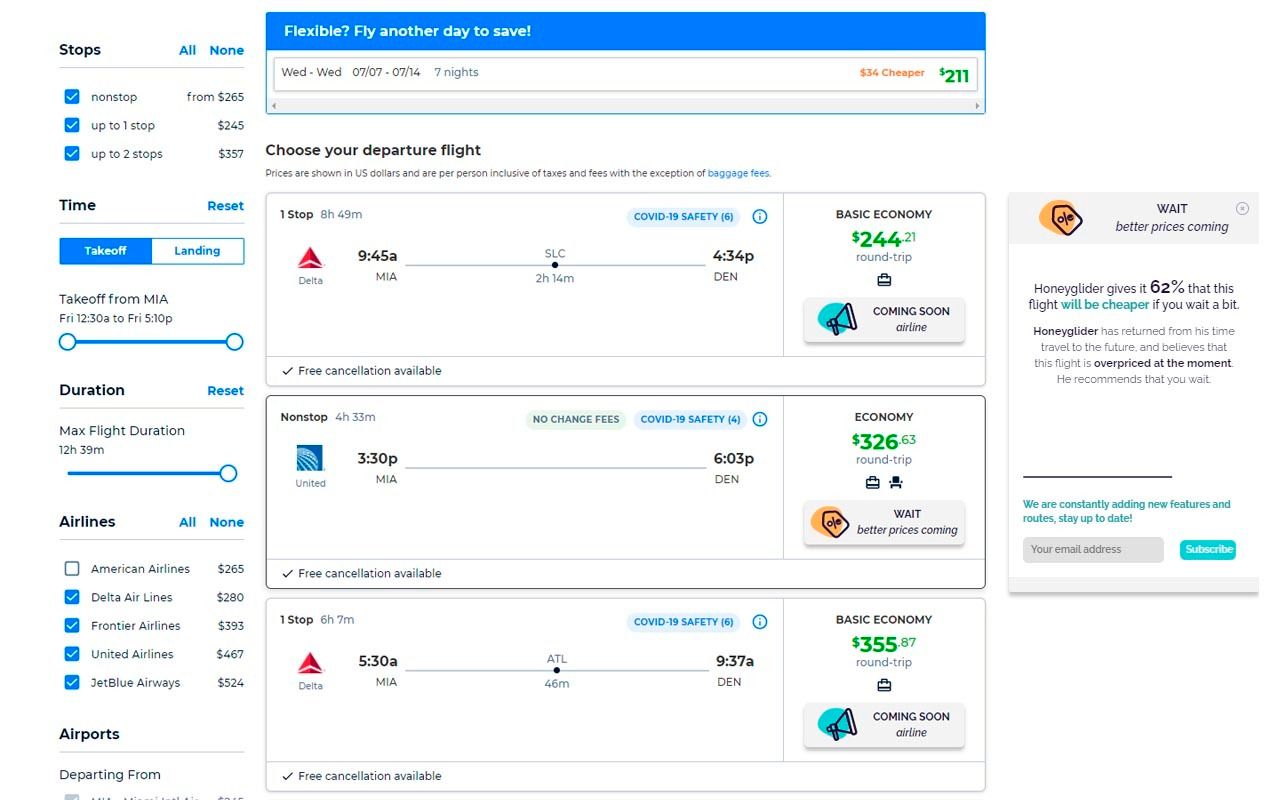
Task: Click megaphone icon on the $244 Coming Soon button
Action: [838, 319]
